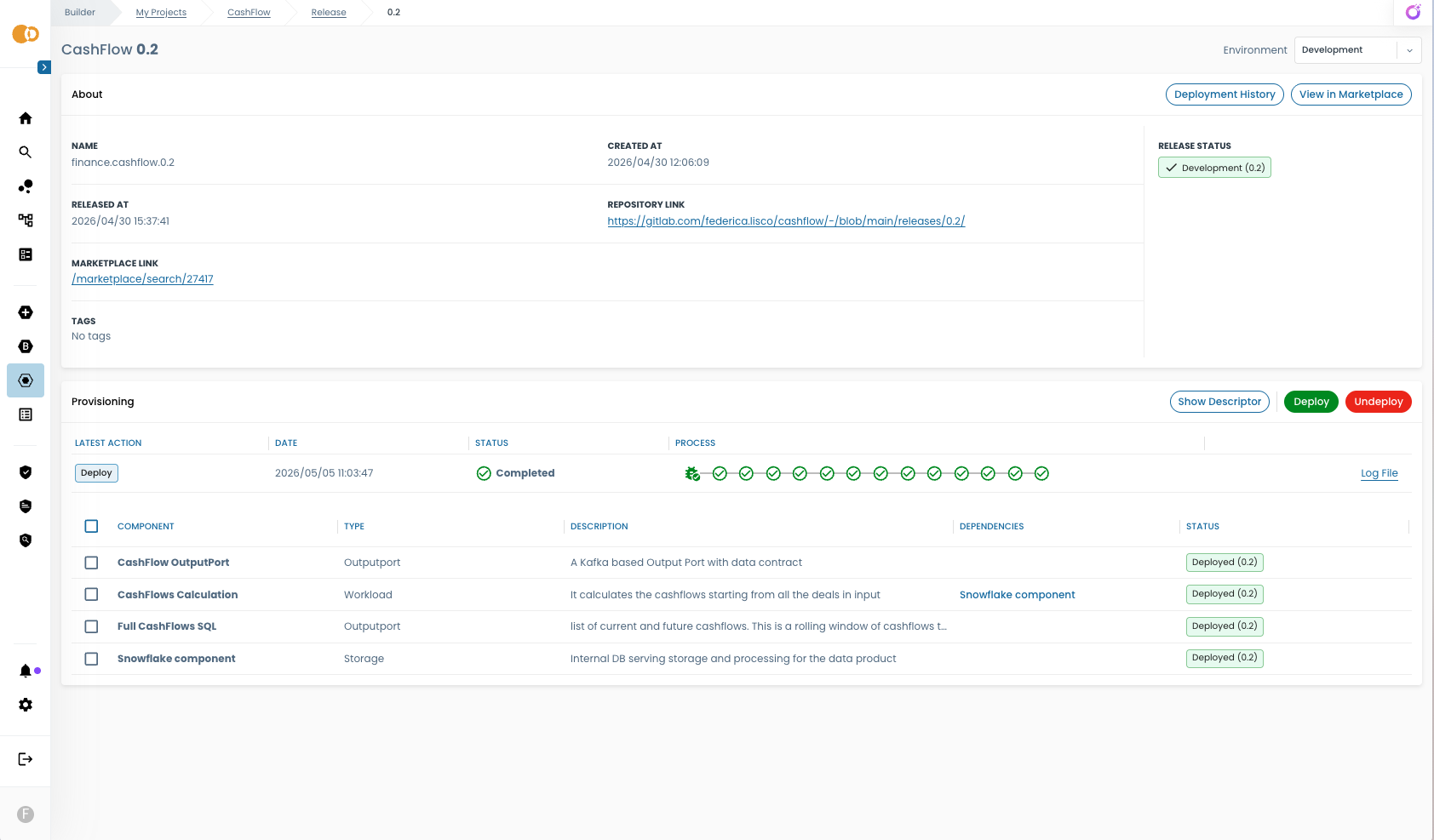Open the shield with lines sidebar icon
This screenshot has height=840, width=1434.
tap(26, 506)
